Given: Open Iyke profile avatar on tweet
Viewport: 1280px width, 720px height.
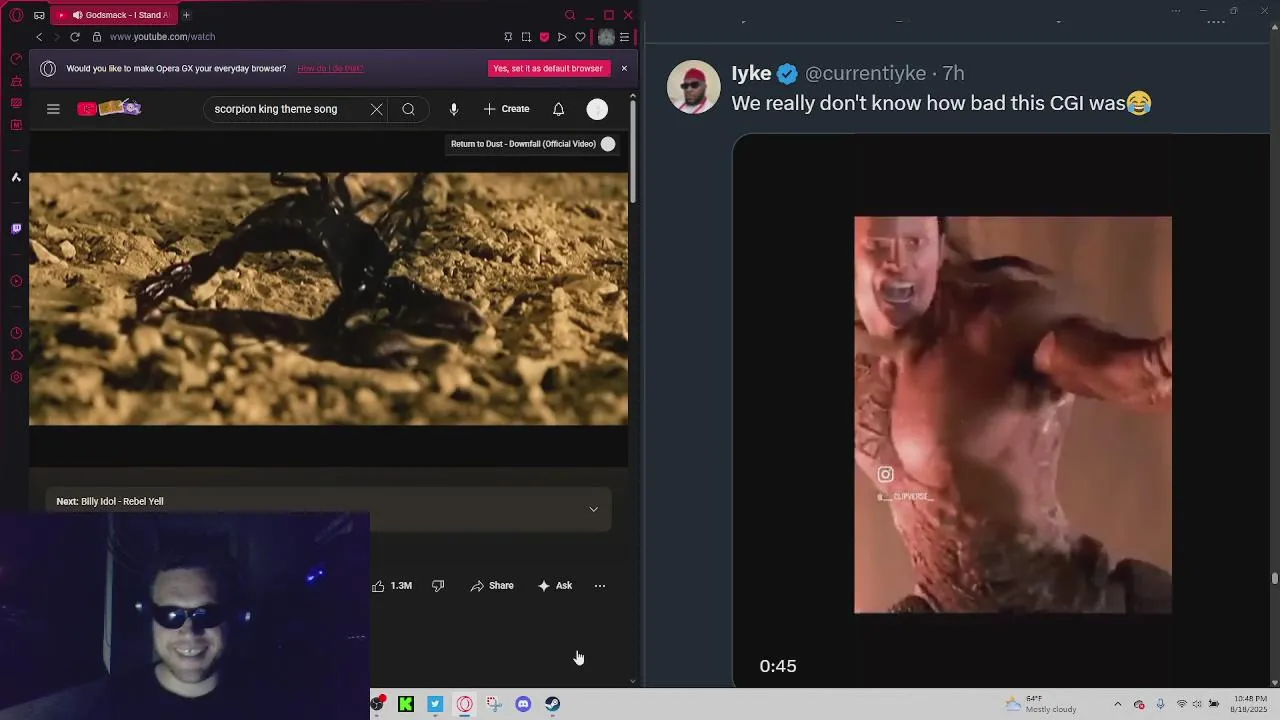Looking at the screenshot, I should click(693, 87).
